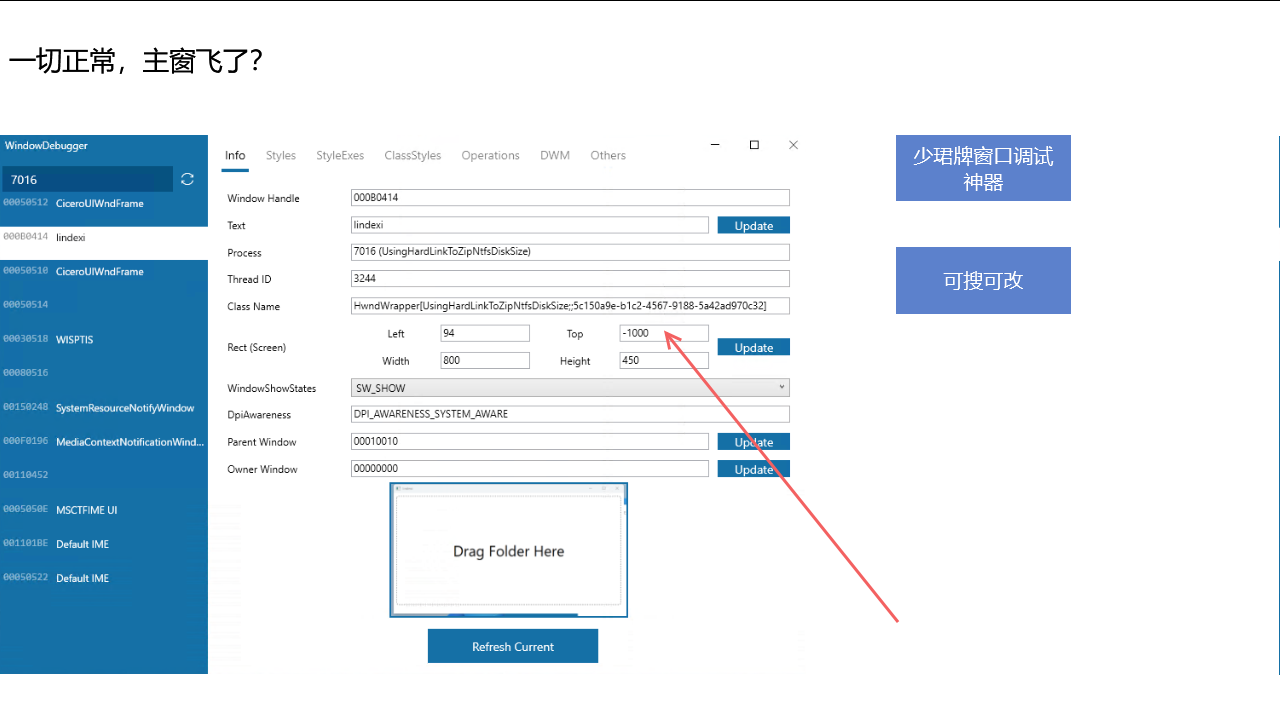Click the refresh icon beside search box
Screen dimensions: 1280x720
coord(187,179)
